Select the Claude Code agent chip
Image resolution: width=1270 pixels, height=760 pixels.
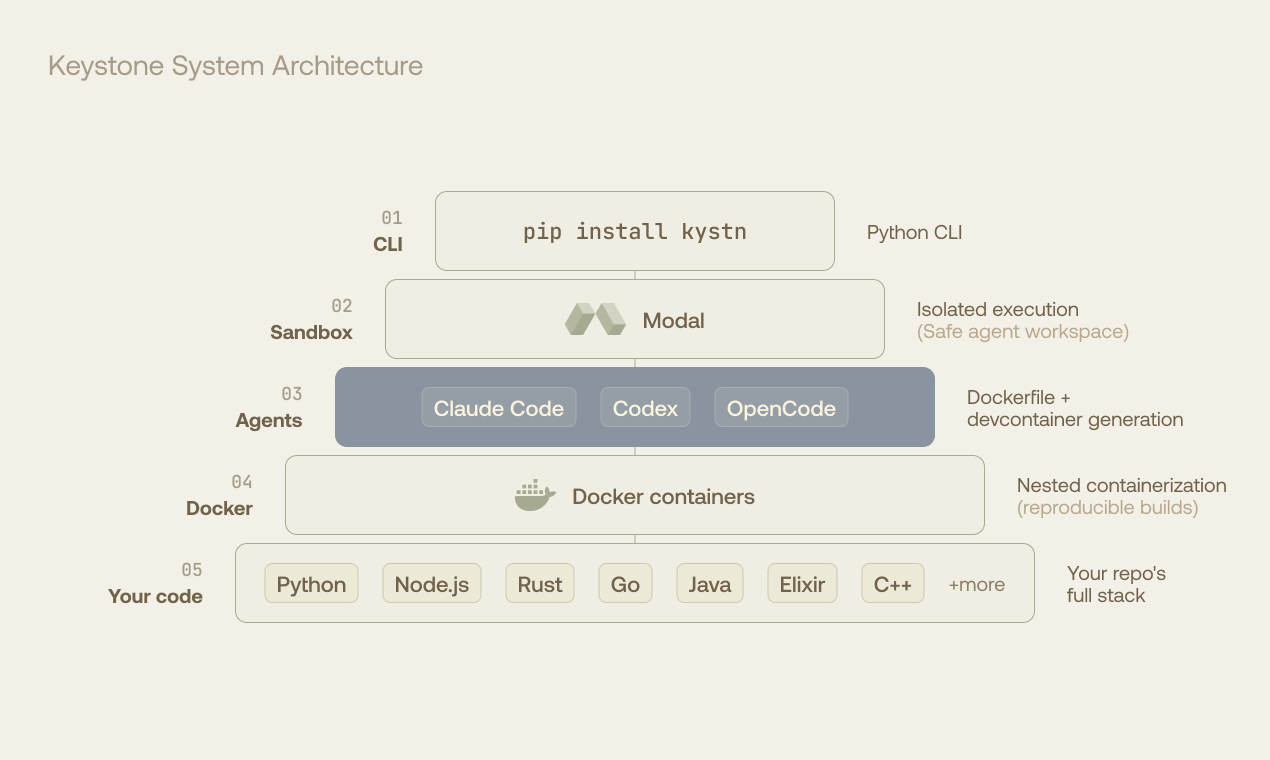[x=498, y=408]
